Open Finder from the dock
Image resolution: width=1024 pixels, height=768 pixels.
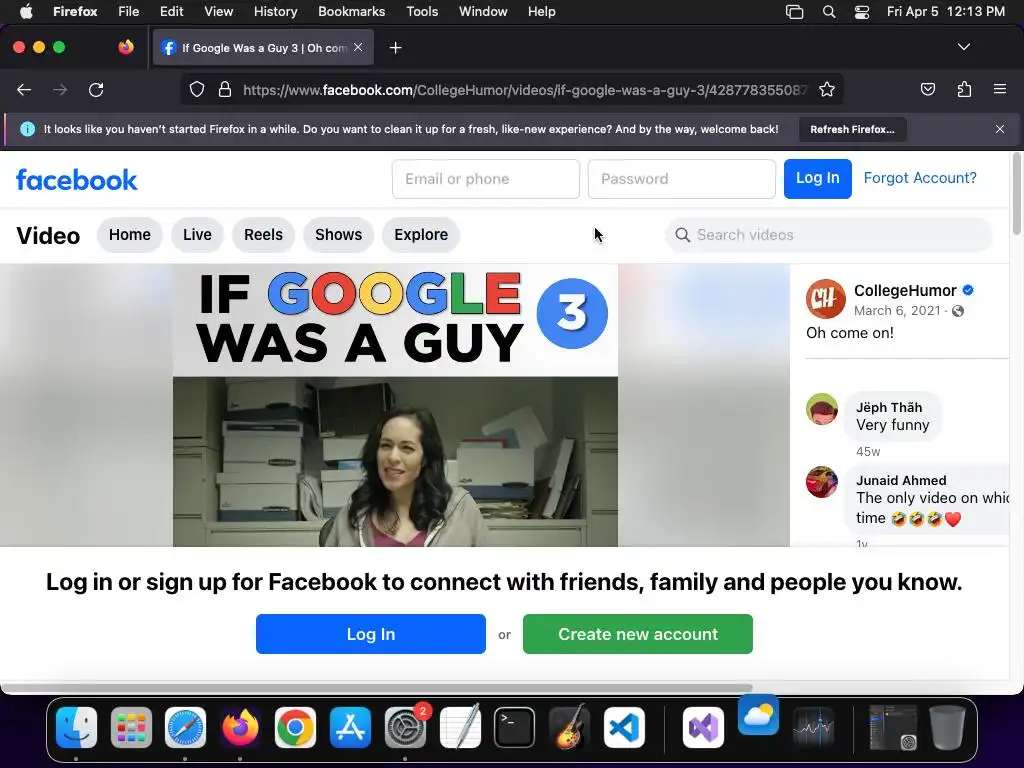pos(76,728)
